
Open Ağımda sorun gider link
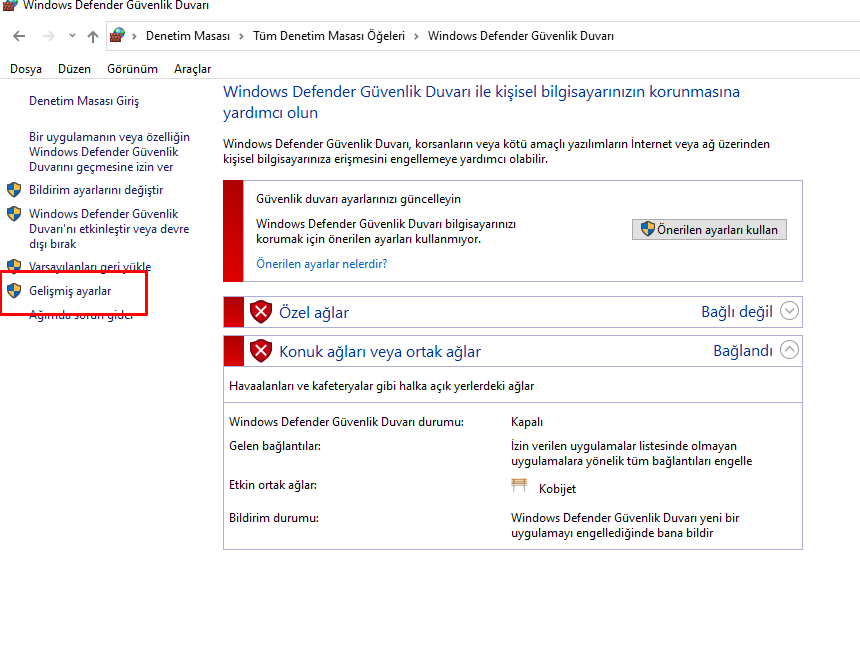81,315
